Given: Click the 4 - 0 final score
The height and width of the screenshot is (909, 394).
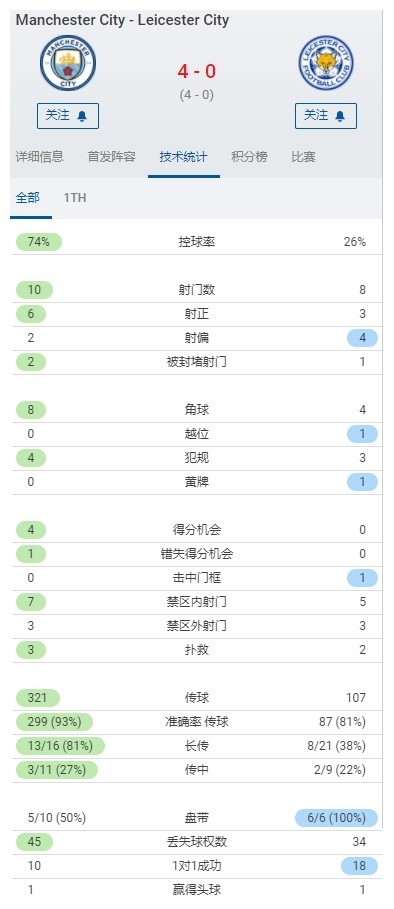Looking at the screenshot, I should [x=197, y=71].
